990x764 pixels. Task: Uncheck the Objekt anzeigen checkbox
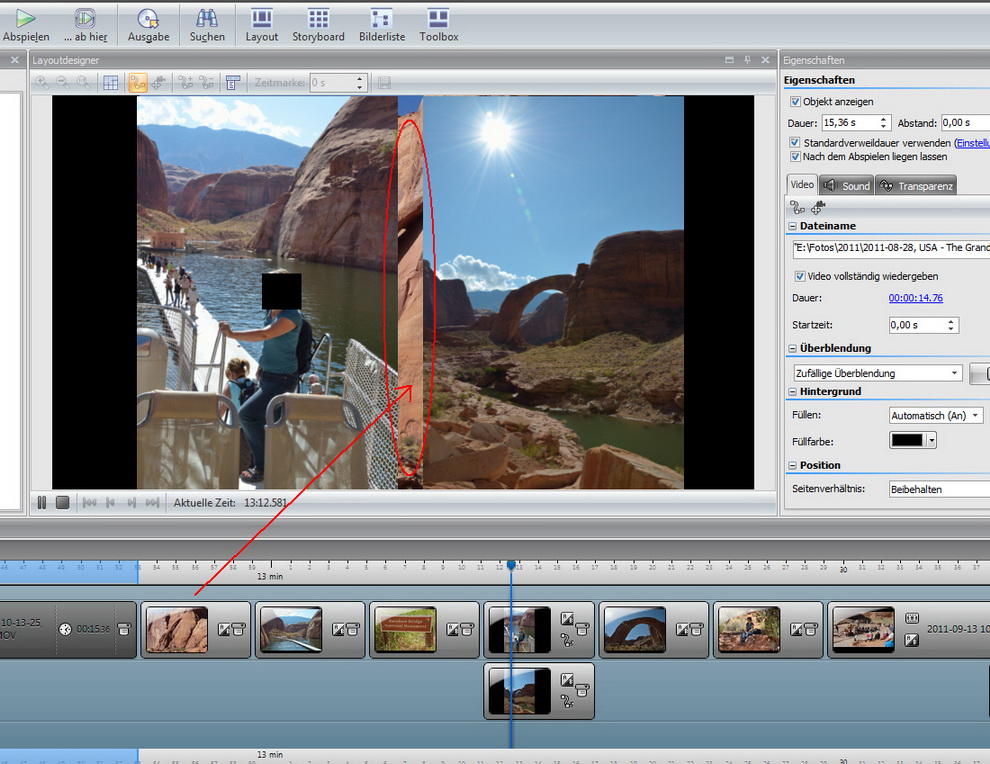(x=795, y=102)
